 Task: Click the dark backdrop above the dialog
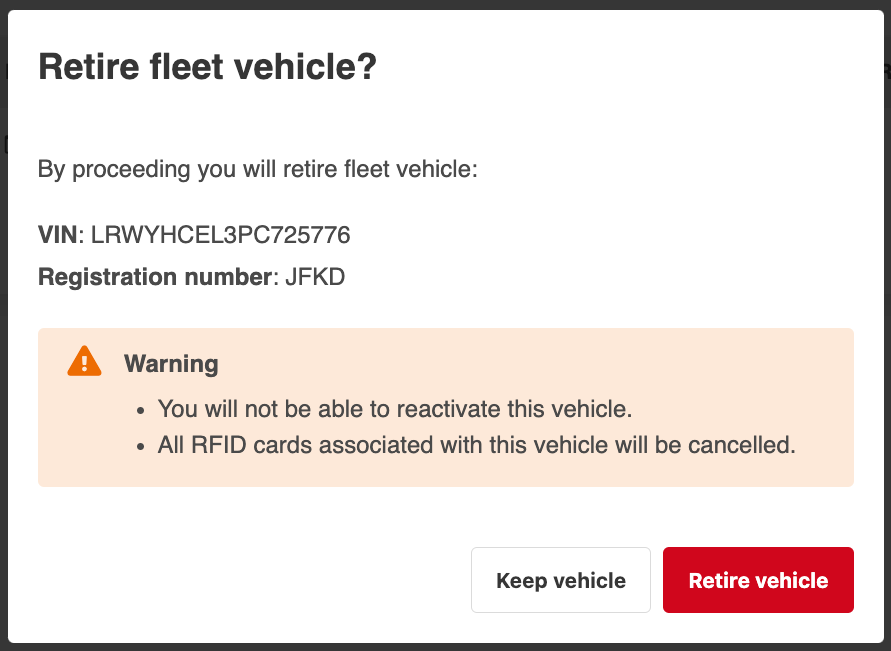click(x=445, y=4)
